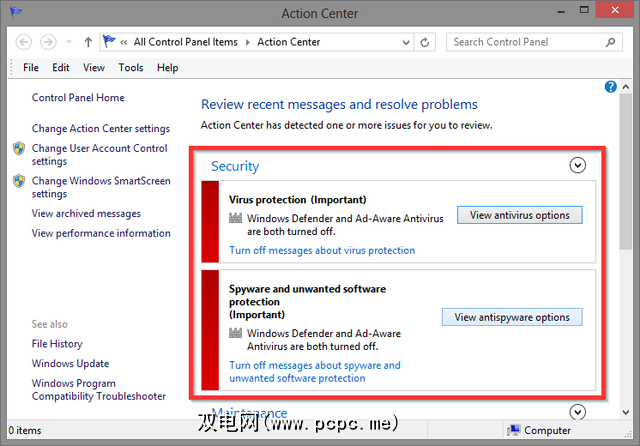Open Change Action Center settings

tap(101, 129)
